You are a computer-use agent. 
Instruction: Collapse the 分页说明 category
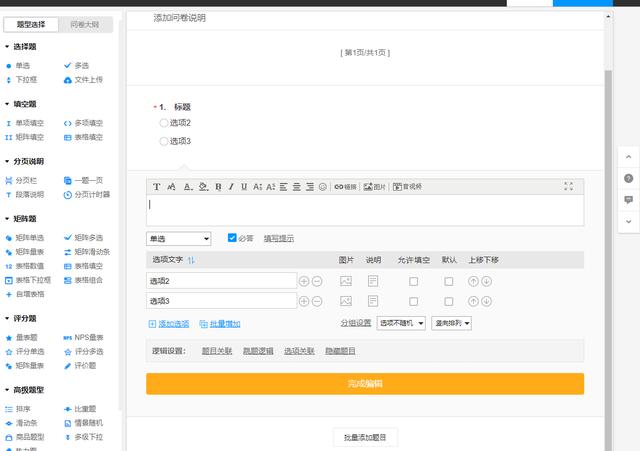(24, 161)
